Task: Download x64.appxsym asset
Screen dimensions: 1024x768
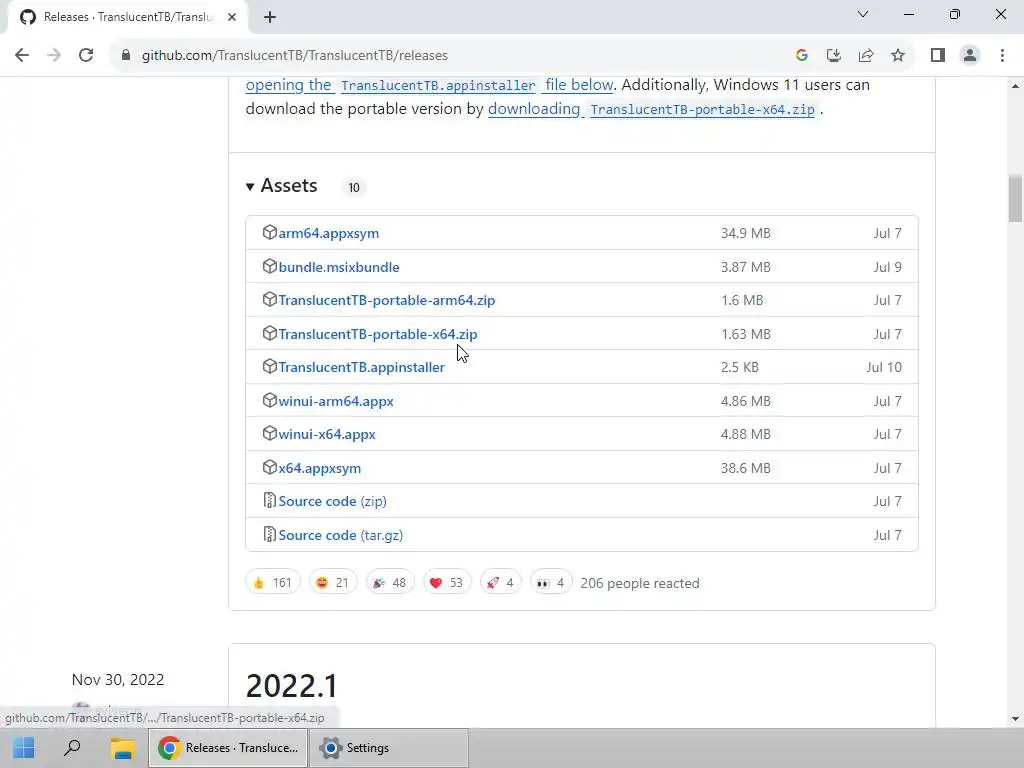Action: pos(319,468)
